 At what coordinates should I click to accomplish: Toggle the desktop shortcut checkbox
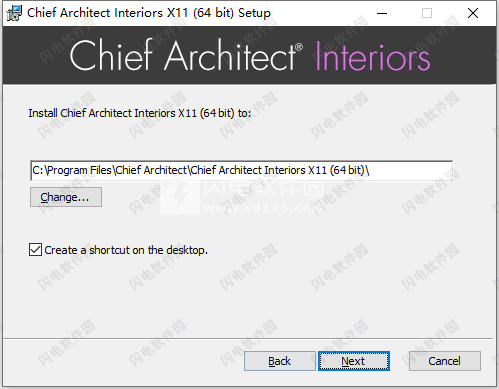(35, 250)
